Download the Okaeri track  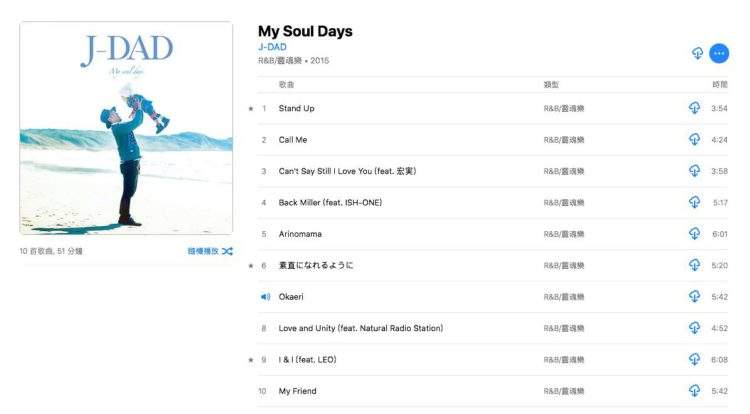tap(694, 296)
